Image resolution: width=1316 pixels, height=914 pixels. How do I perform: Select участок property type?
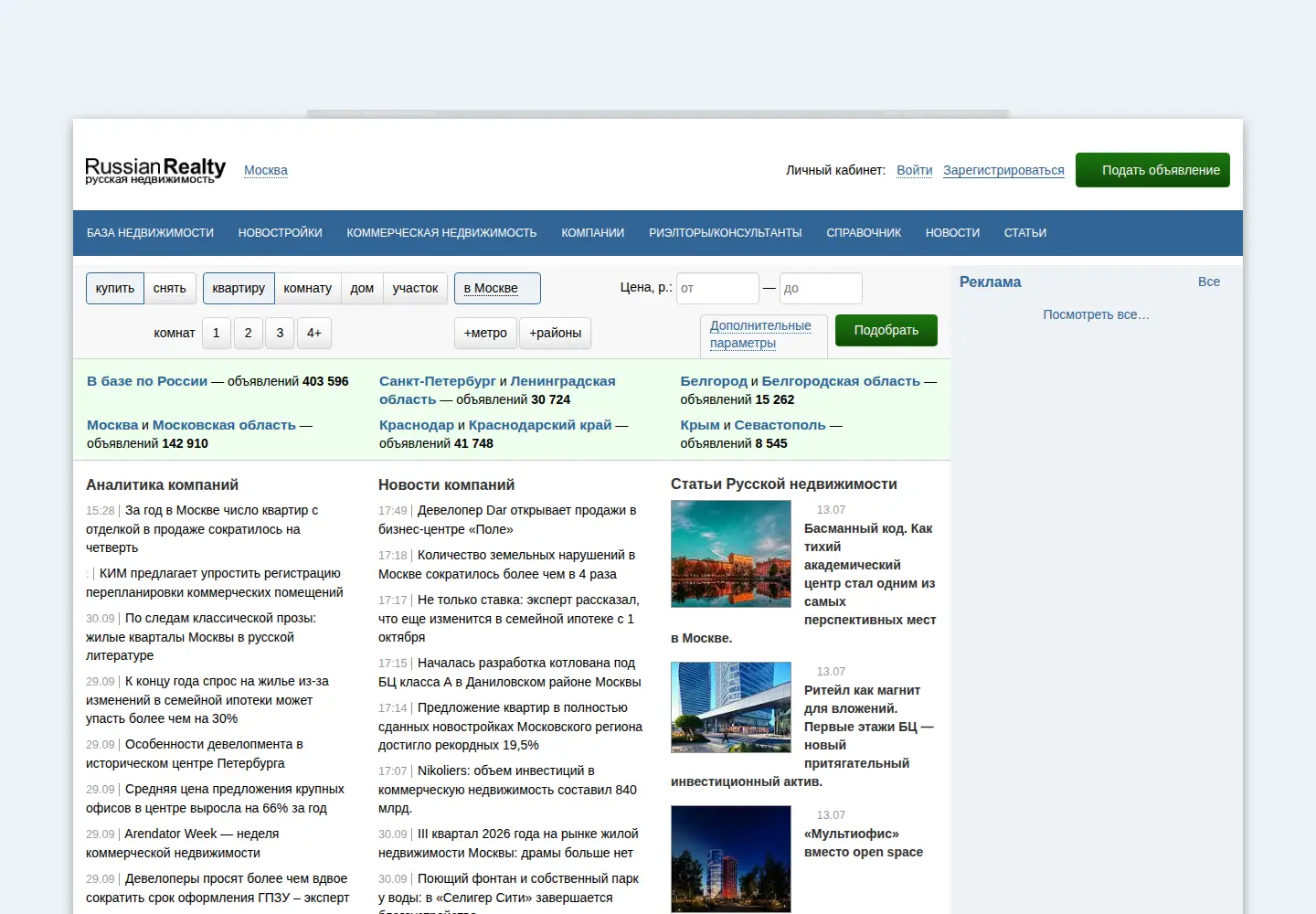pos(416,288)
